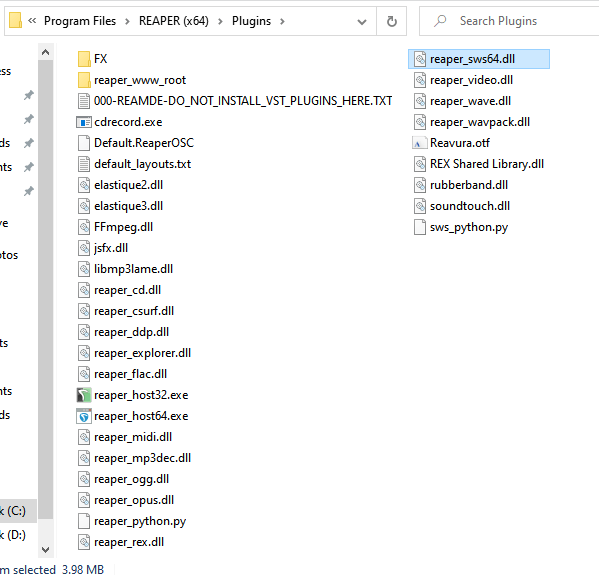This screenshot has width=599, height=580.
Task: Refresh the Plugins folder view
Action: pos(392,21)
